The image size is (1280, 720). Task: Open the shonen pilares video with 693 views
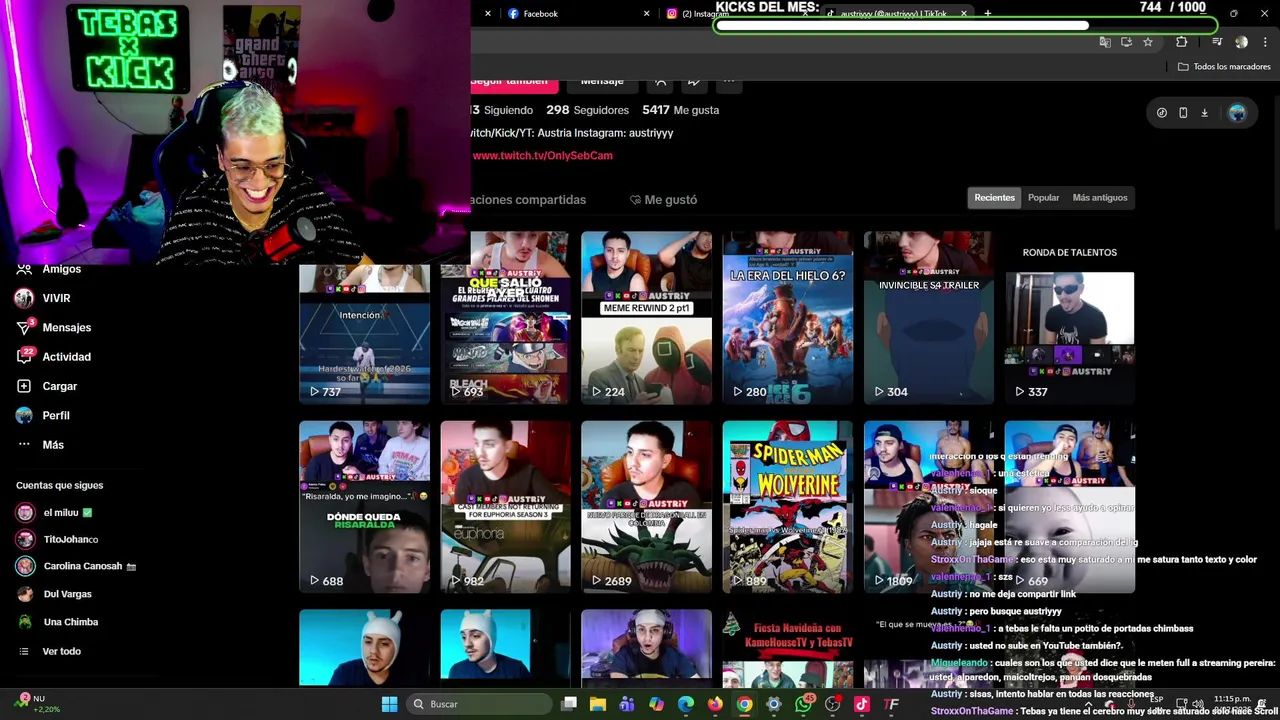click(505, 318)
